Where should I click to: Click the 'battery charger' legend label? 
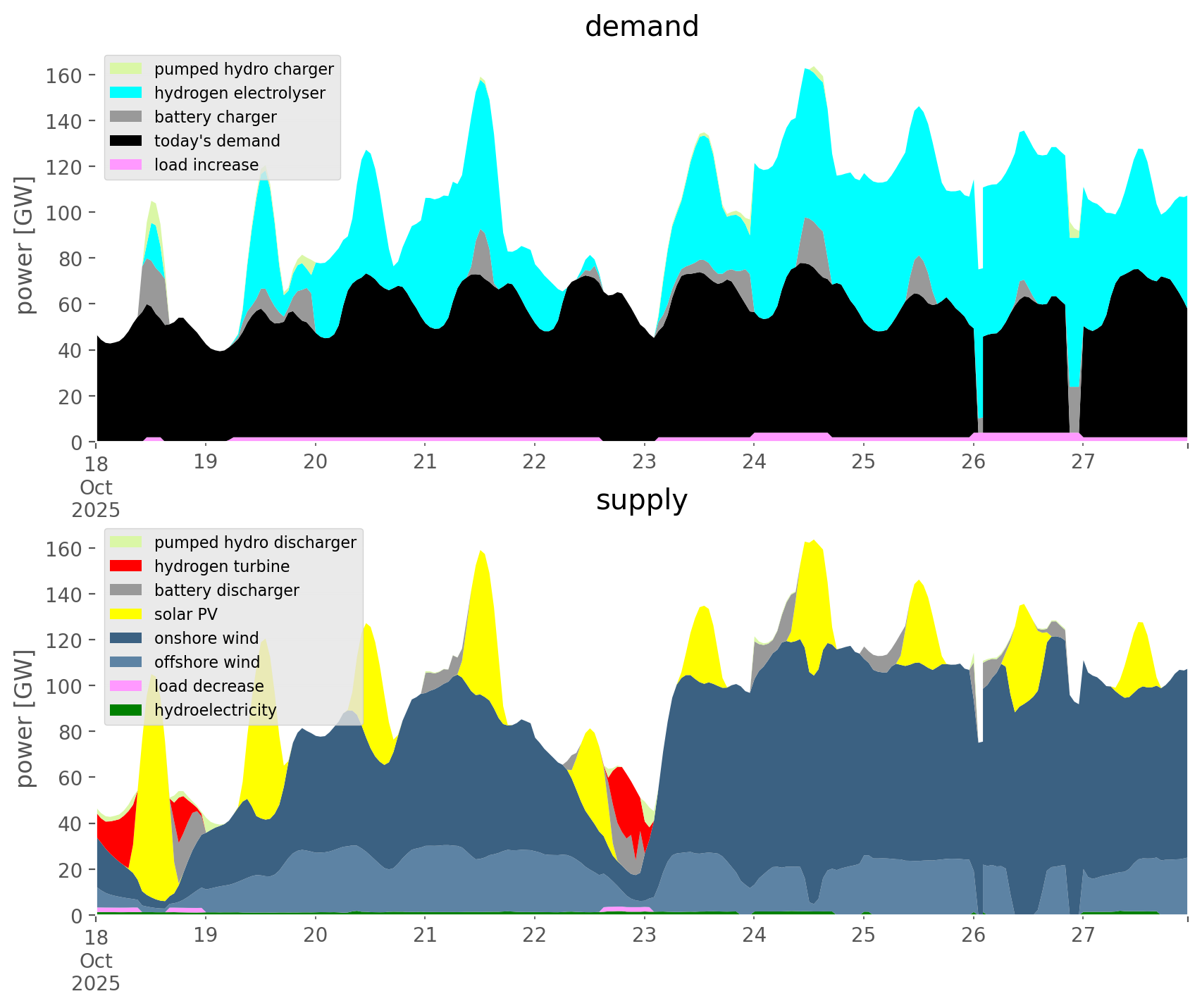215,117
